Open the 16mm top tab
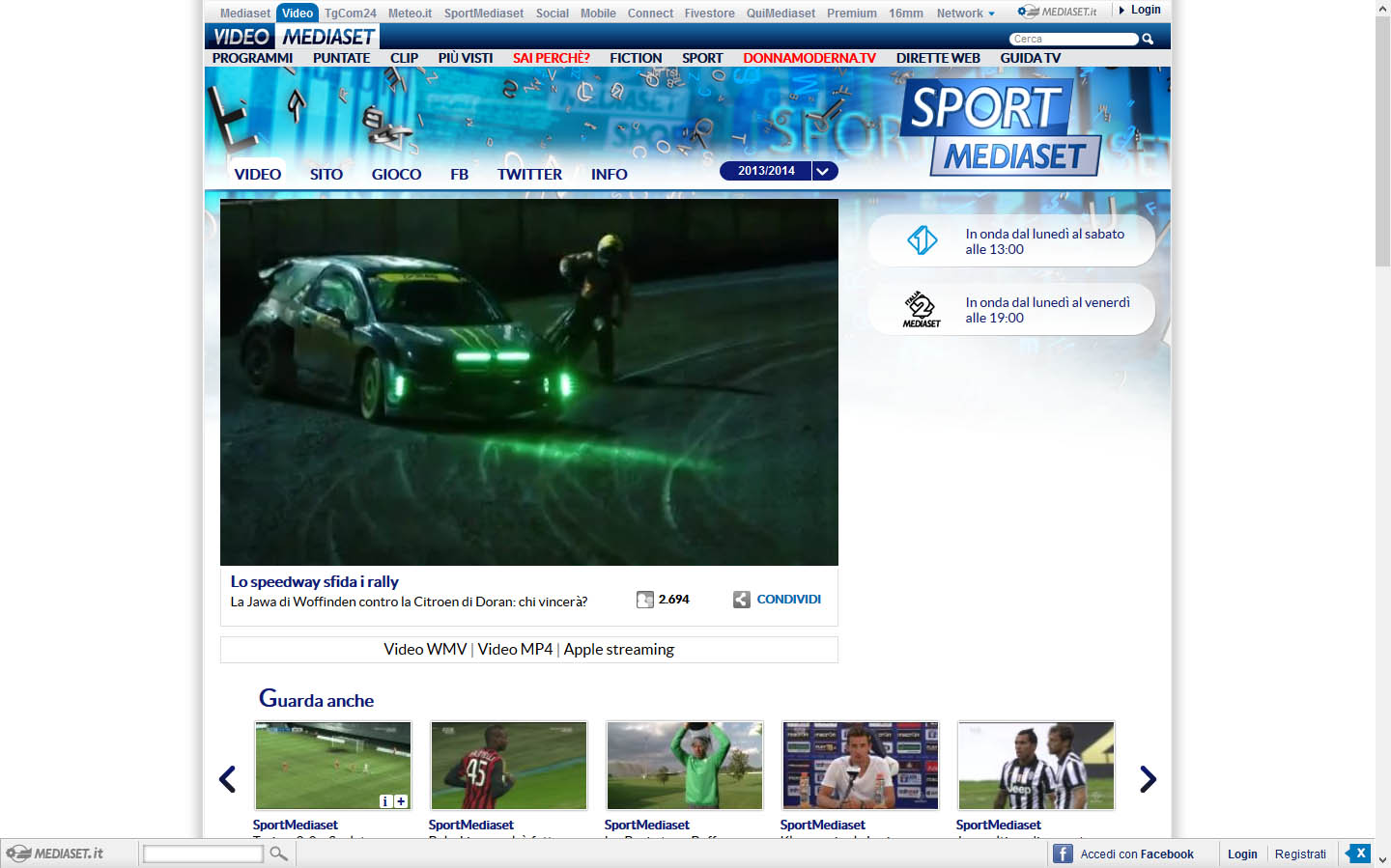The height and width of the screenshot is (868, 1391). (906, 14)
